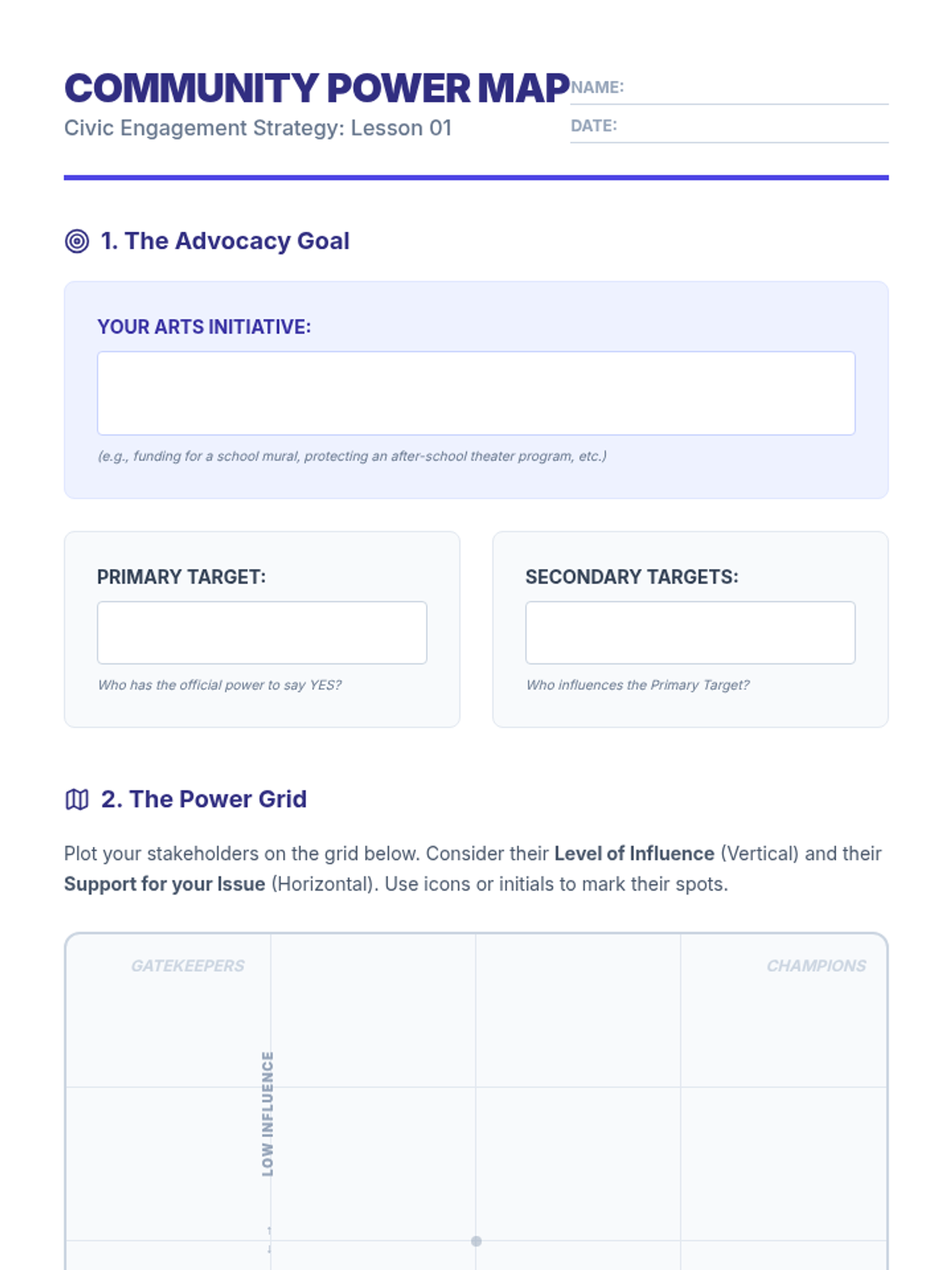
Task: Click the Secondary Targets input box
Action: 690,633
